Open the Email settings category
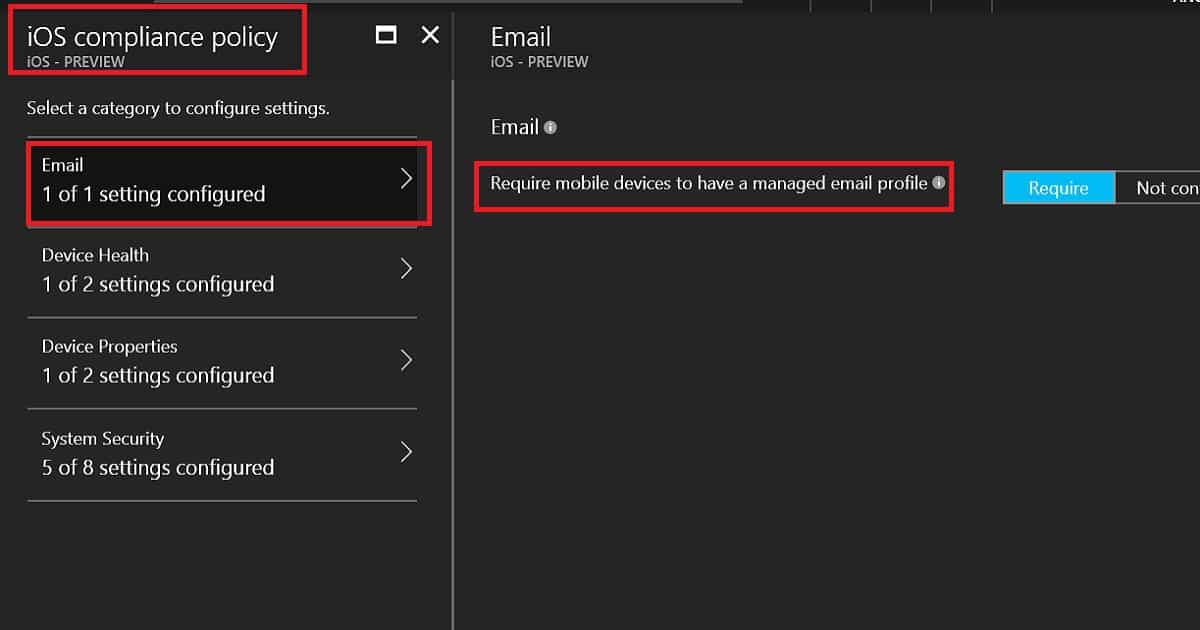The width and height of the screenshot is (1200, 630). pos(222,181)
